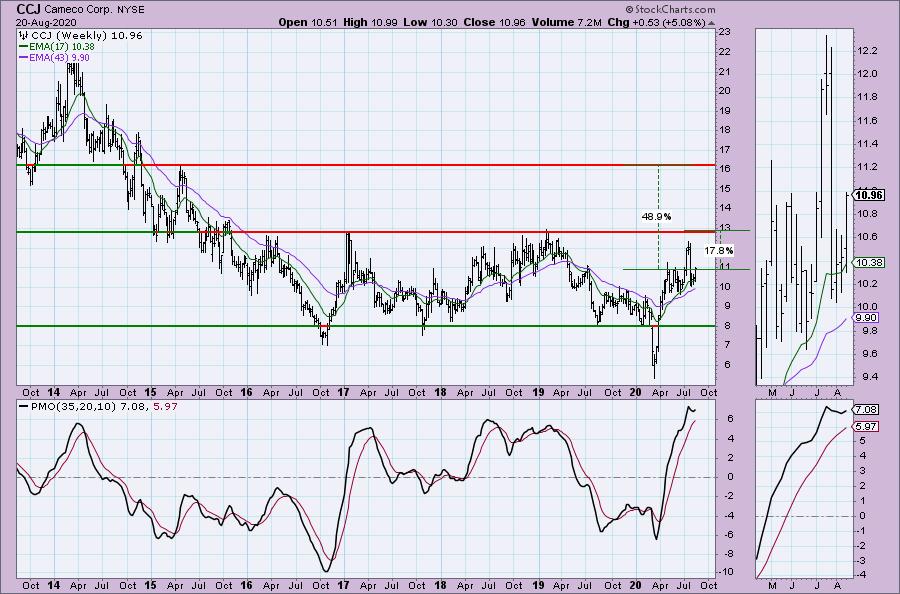The image size is (900, 594).
Task: Click the 48.9% measurement annotation
Action: click(656, 216)
